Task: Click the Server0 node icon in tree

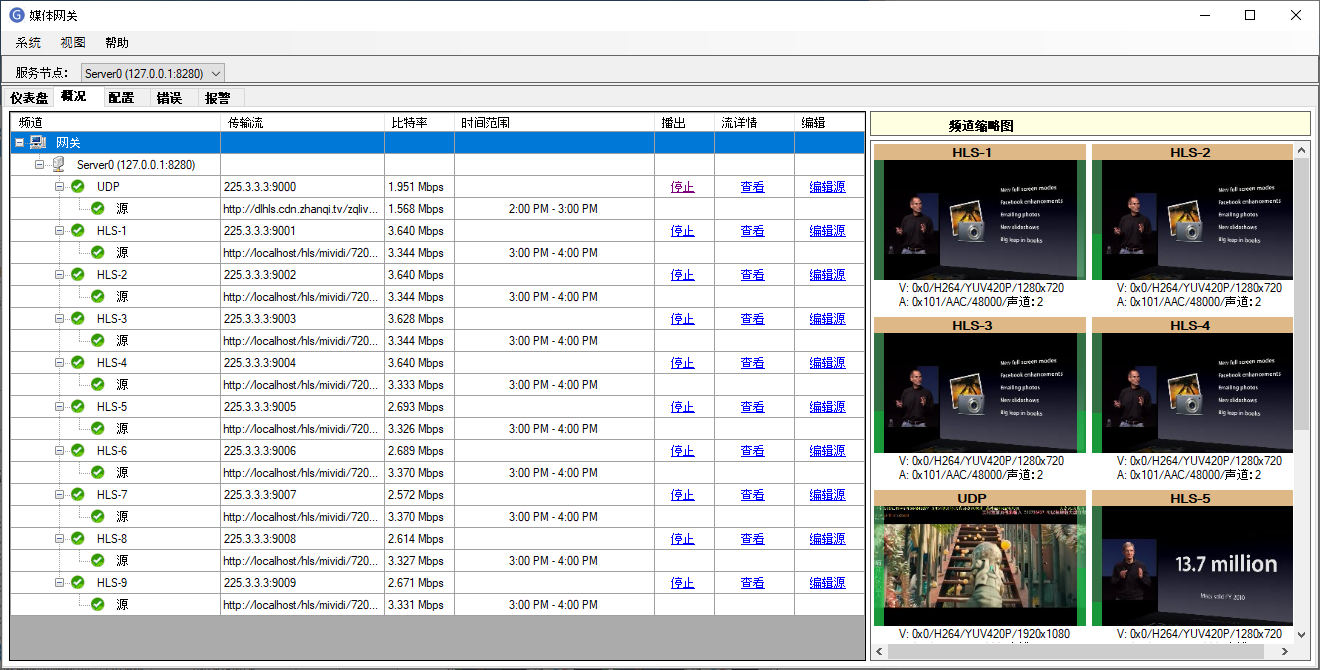Action: (59, 165)
